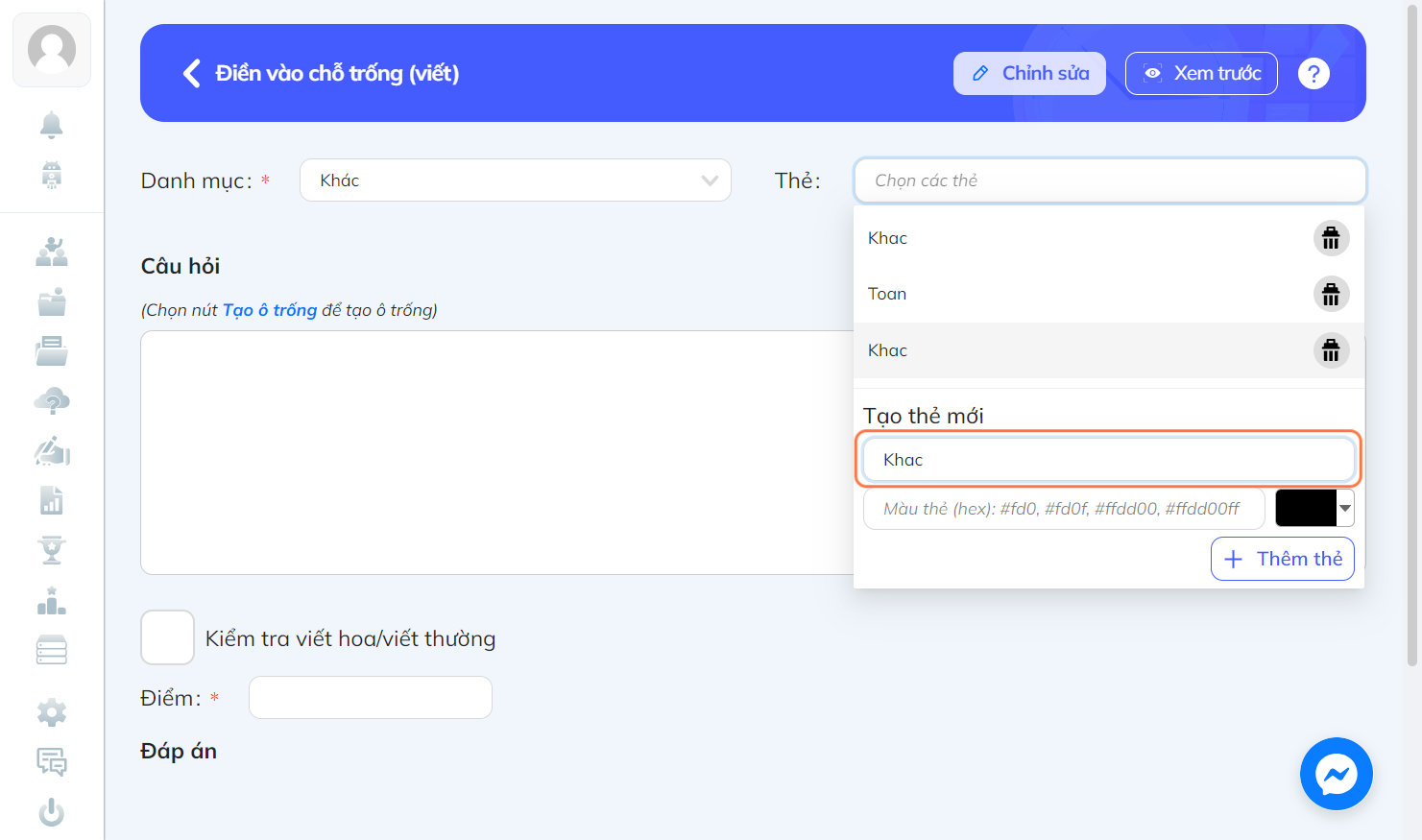Viewport: 1422px width, 840px height.
Task: Click the Màu thẻ hex color field
Action: coord(1064,509)
